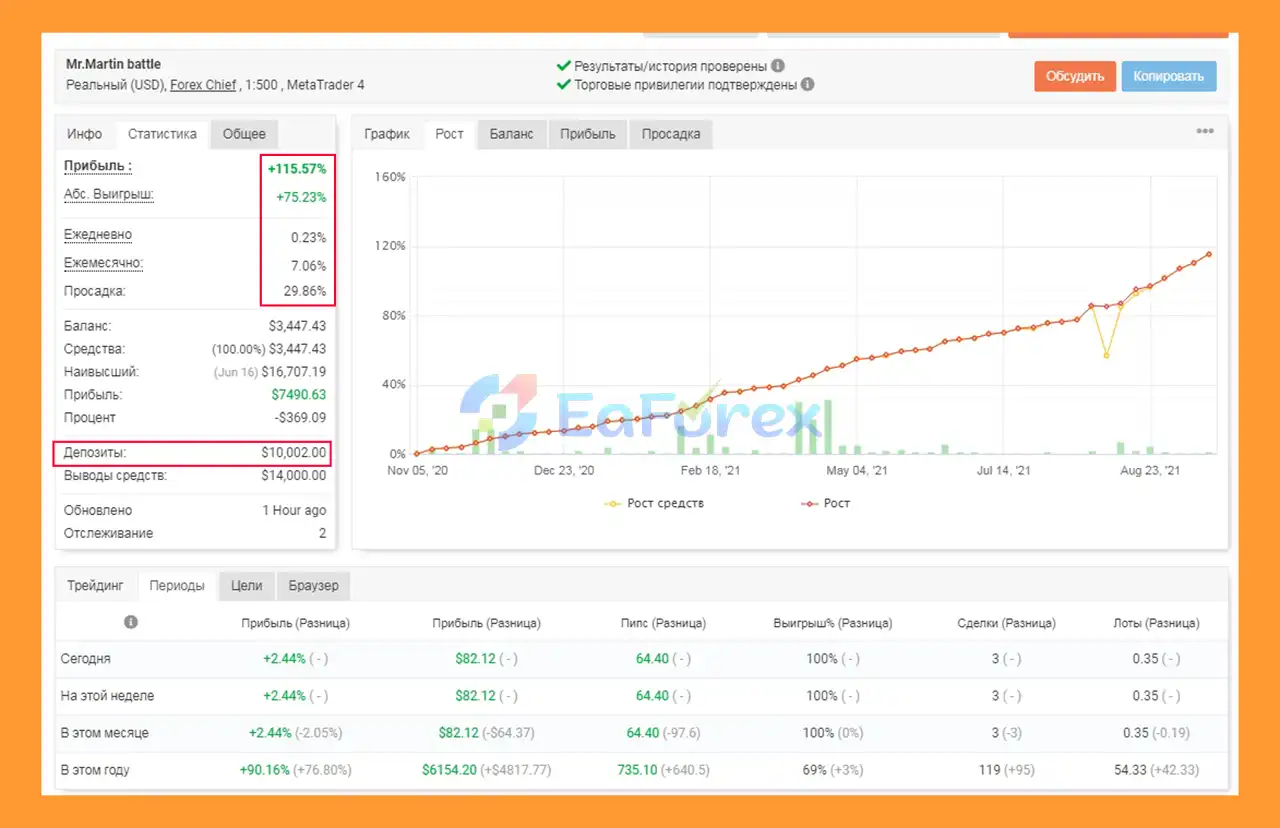Click green checkmark next to verified results
Image resolution: width=1280 pixels, height=828 pixels.
click(563, 66)
